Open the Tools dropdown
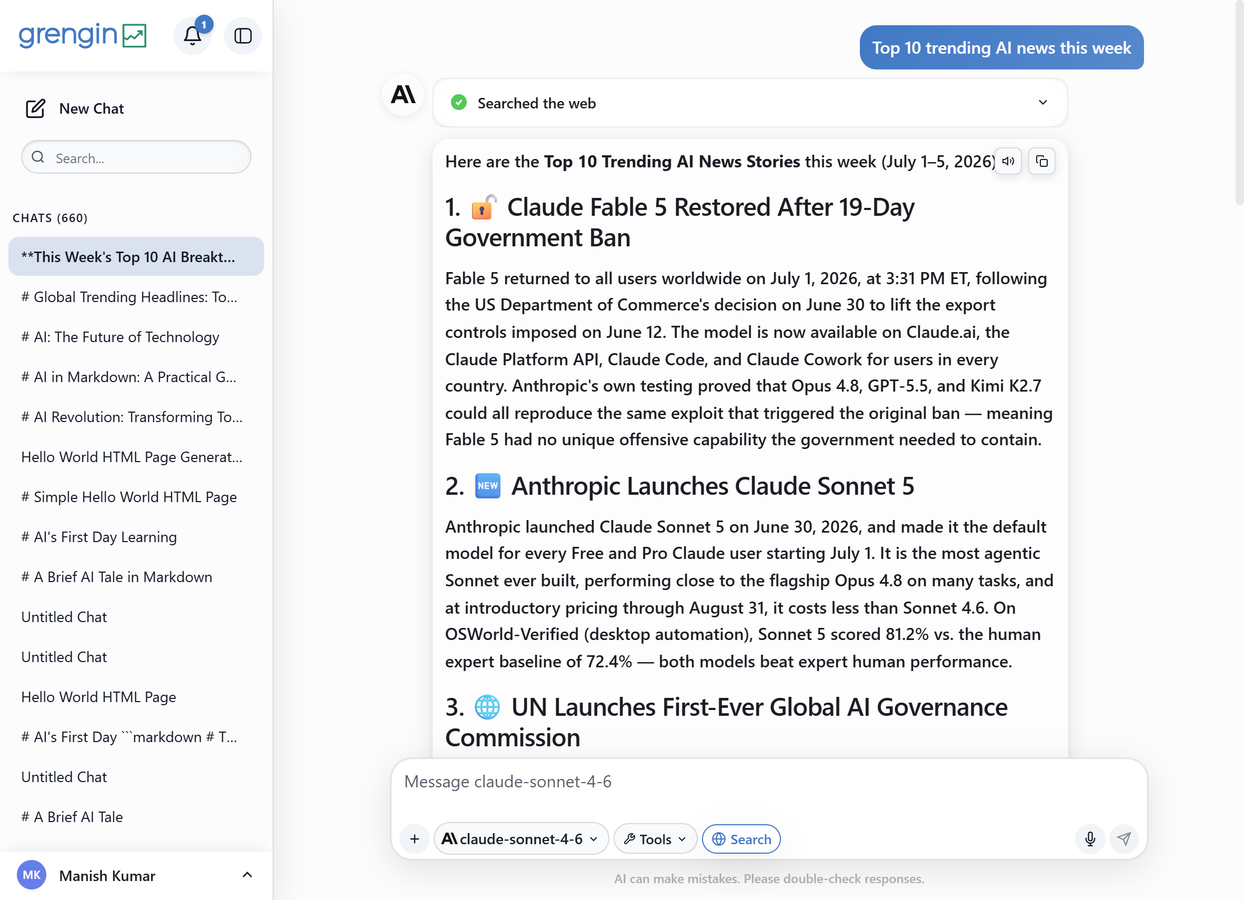 click(x=655, y=839)
